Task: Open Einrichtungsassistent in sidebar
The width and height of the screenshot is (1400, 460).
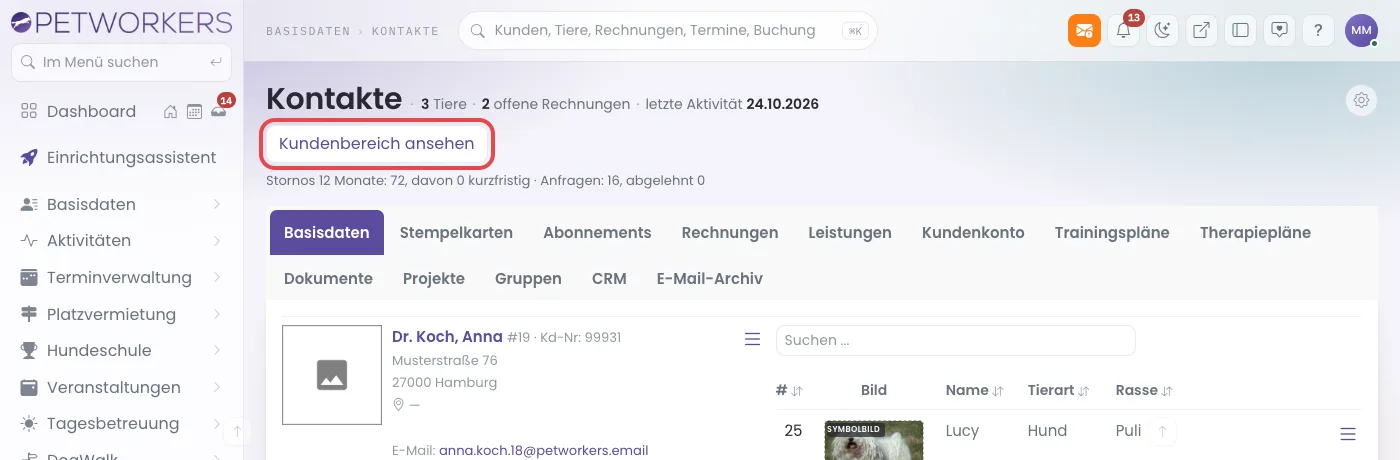Action: [131, 158]
